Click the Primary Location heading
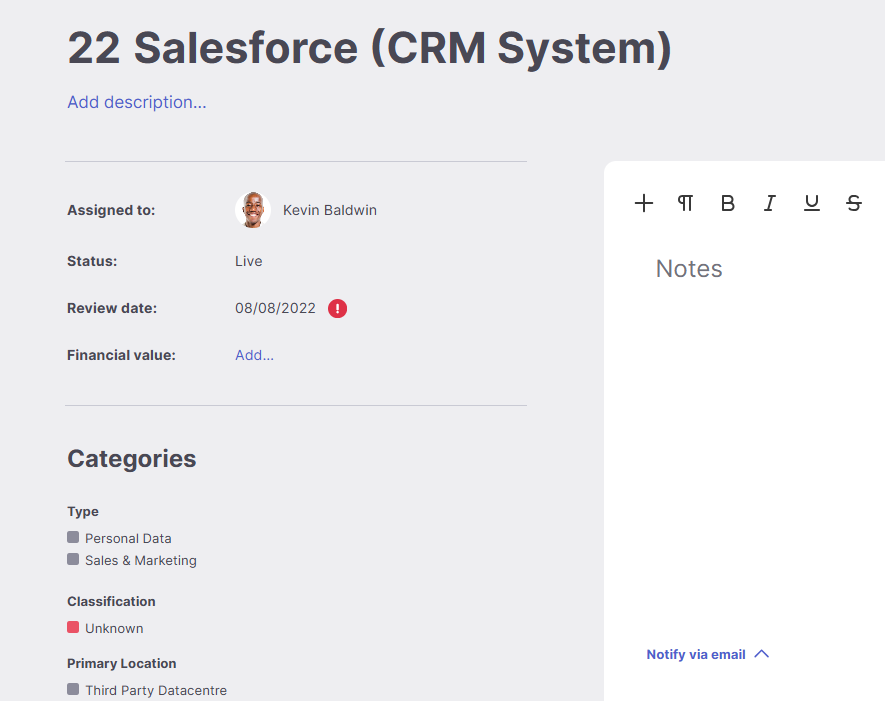Screen dimensions: 885x701 (x=121, y=663)
